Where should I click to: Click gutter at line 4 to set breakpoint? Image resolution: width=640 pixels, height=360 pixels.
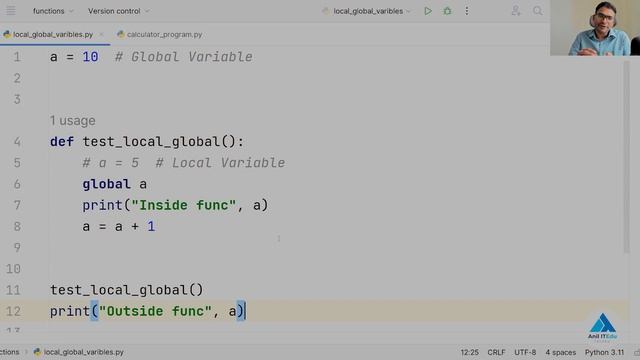(17, 142)
